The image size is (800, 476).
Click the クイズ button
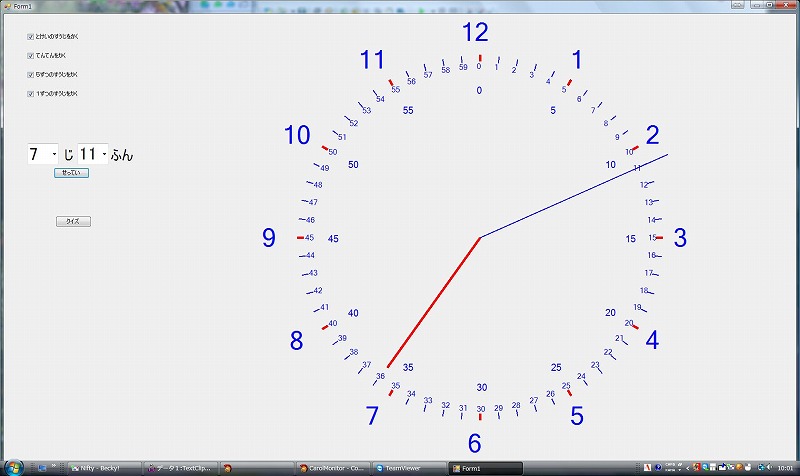pos(73,221)
